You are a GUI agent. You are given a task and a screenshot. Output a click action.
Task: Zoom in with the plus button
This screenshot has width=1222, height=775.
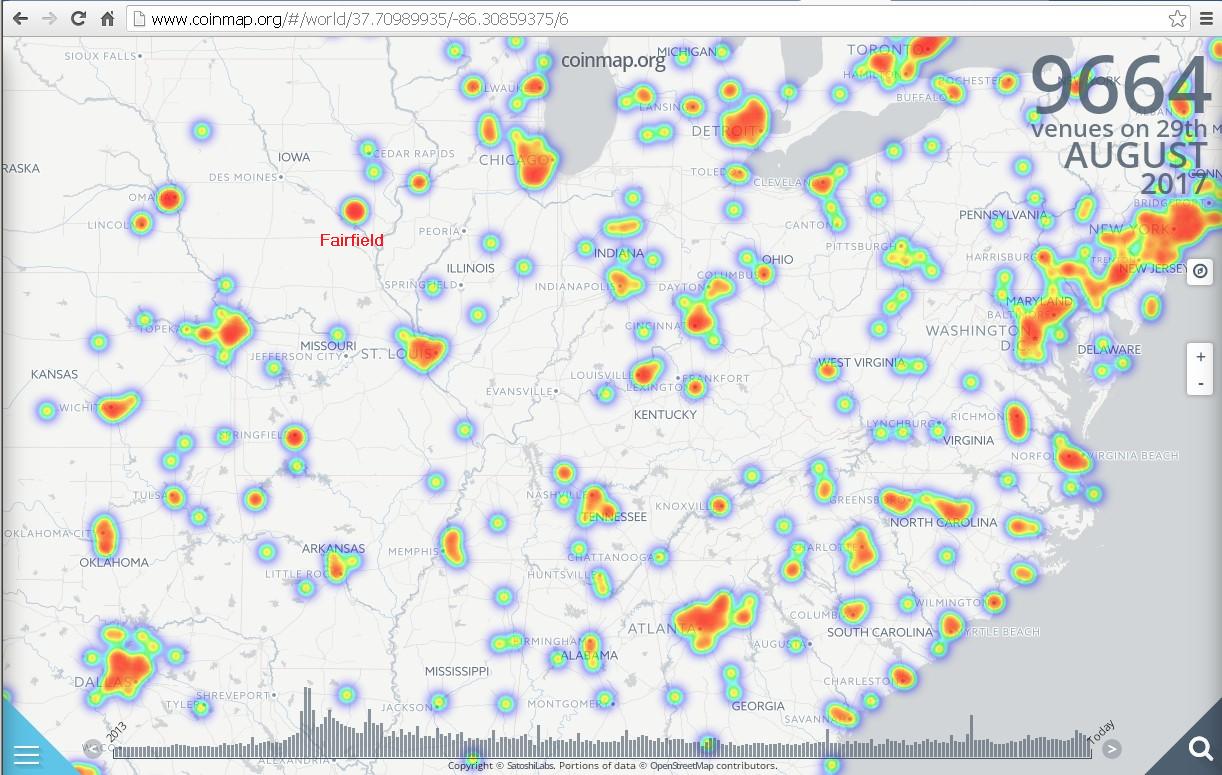[x=1200, y=357]
